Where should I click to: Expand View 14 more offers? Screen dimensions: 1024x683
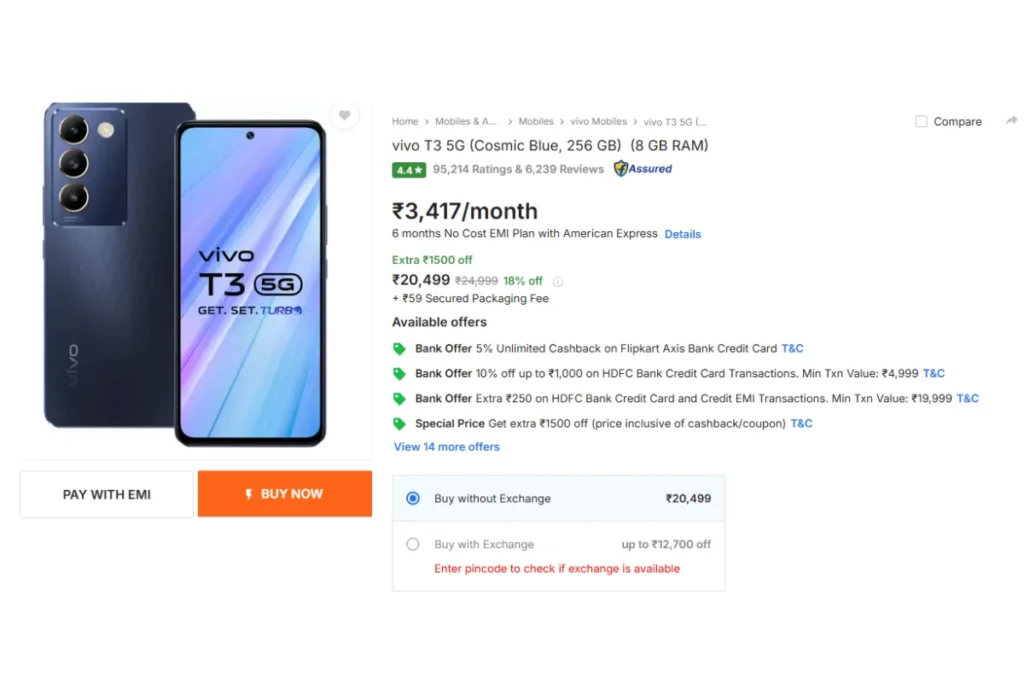(447, 447)
